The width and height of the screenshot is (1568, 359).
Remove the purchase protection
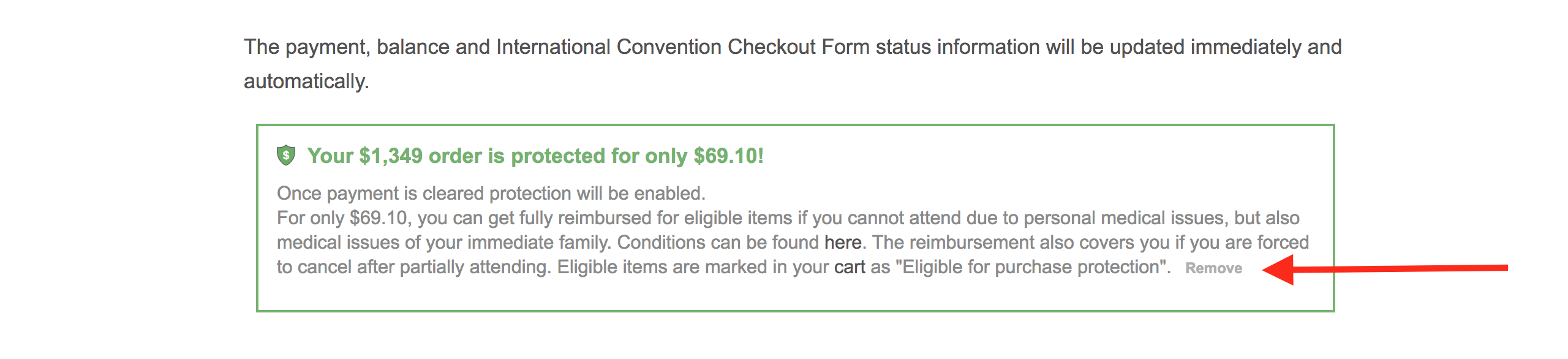point(1213,268)
